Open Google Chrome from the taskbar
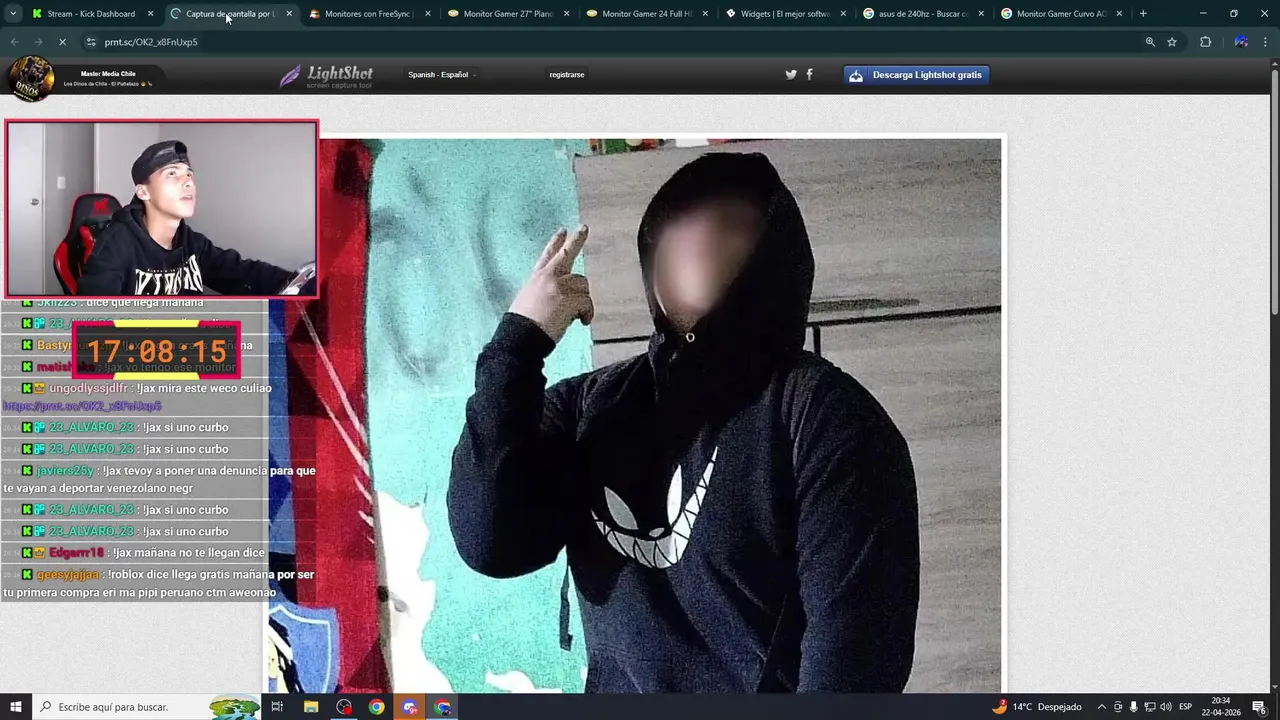1280x720 pixels. (x=376, y=707)
